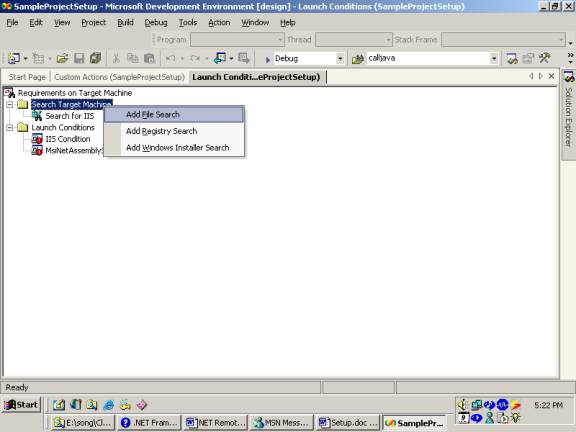The image size is (576, 432).
Task: Click into the calljava find box
Action: pos(428,58)
